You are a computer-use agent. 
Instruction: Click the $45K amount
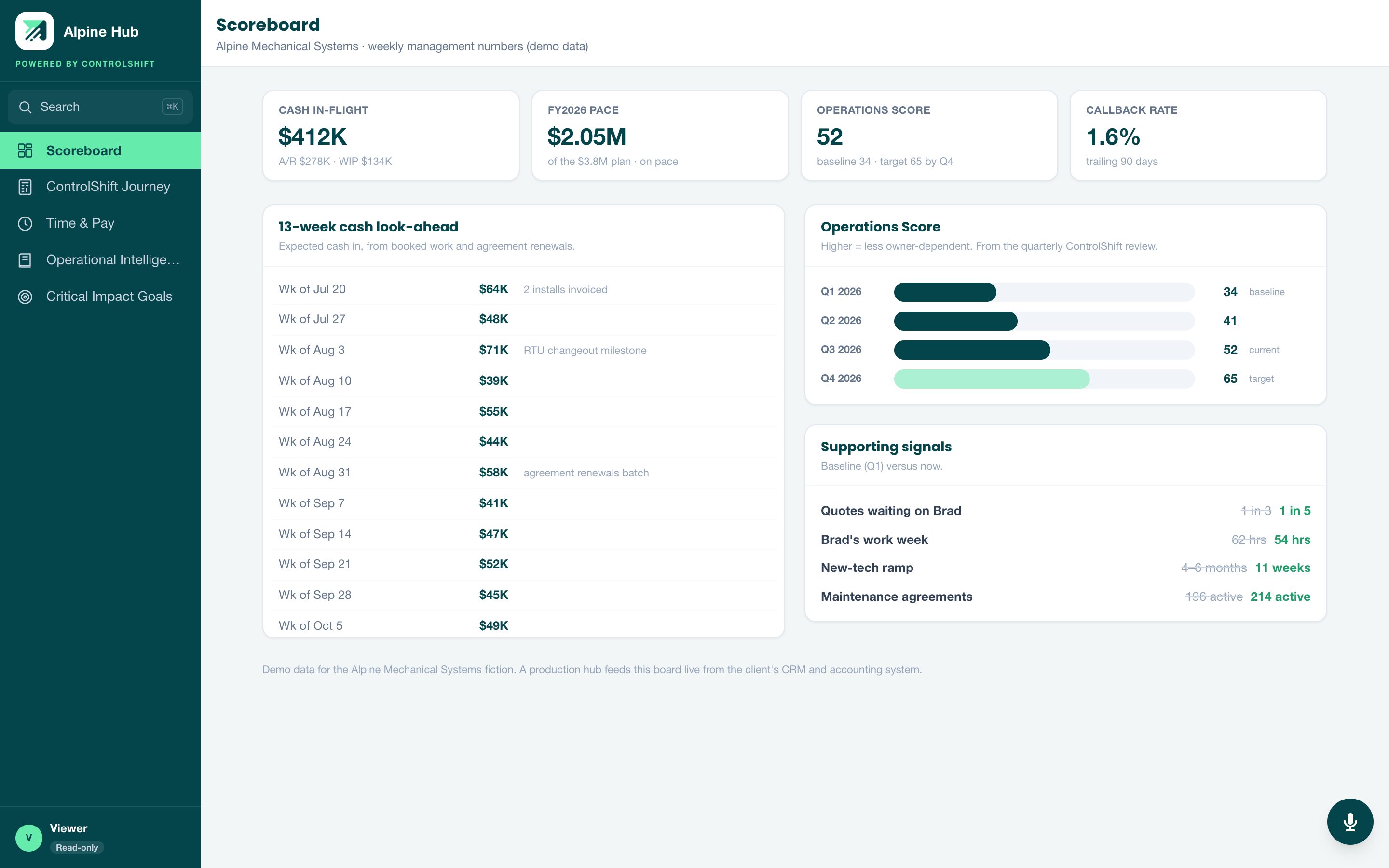point(493,595)
